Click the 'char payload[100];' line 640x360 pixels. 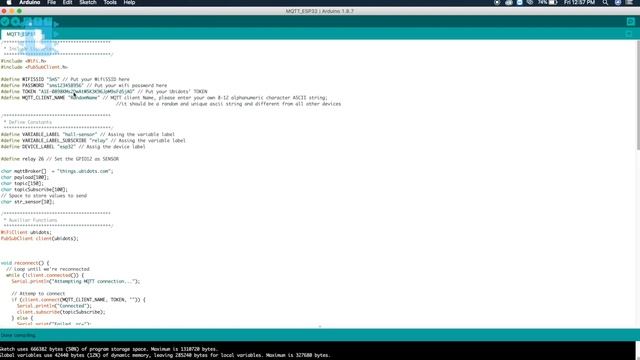pos(24,177)
